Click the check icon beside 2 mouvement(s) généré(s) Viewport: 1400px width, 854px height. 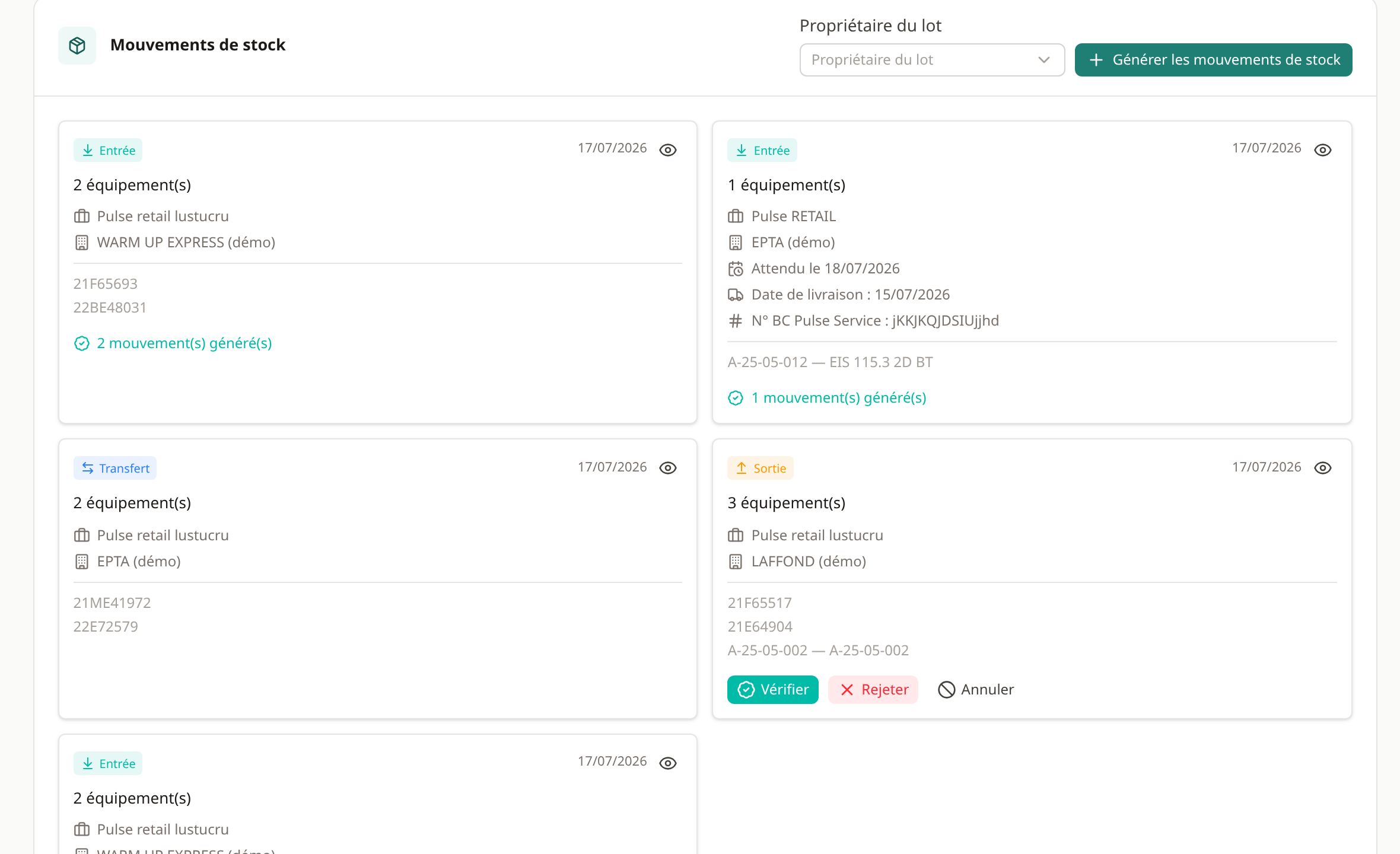[x=82, y=343]
